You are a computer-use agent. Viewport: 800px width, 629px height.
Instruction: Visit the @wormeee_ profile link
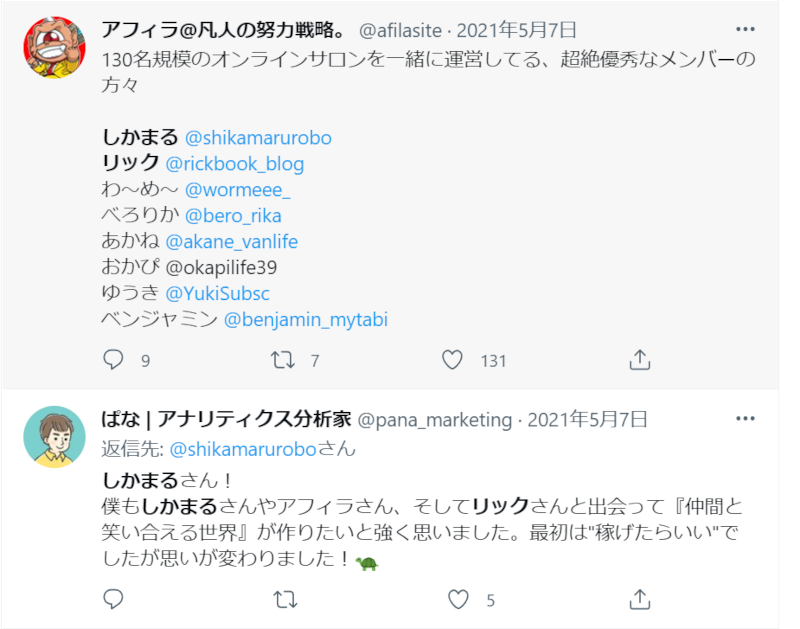[237, 190]
